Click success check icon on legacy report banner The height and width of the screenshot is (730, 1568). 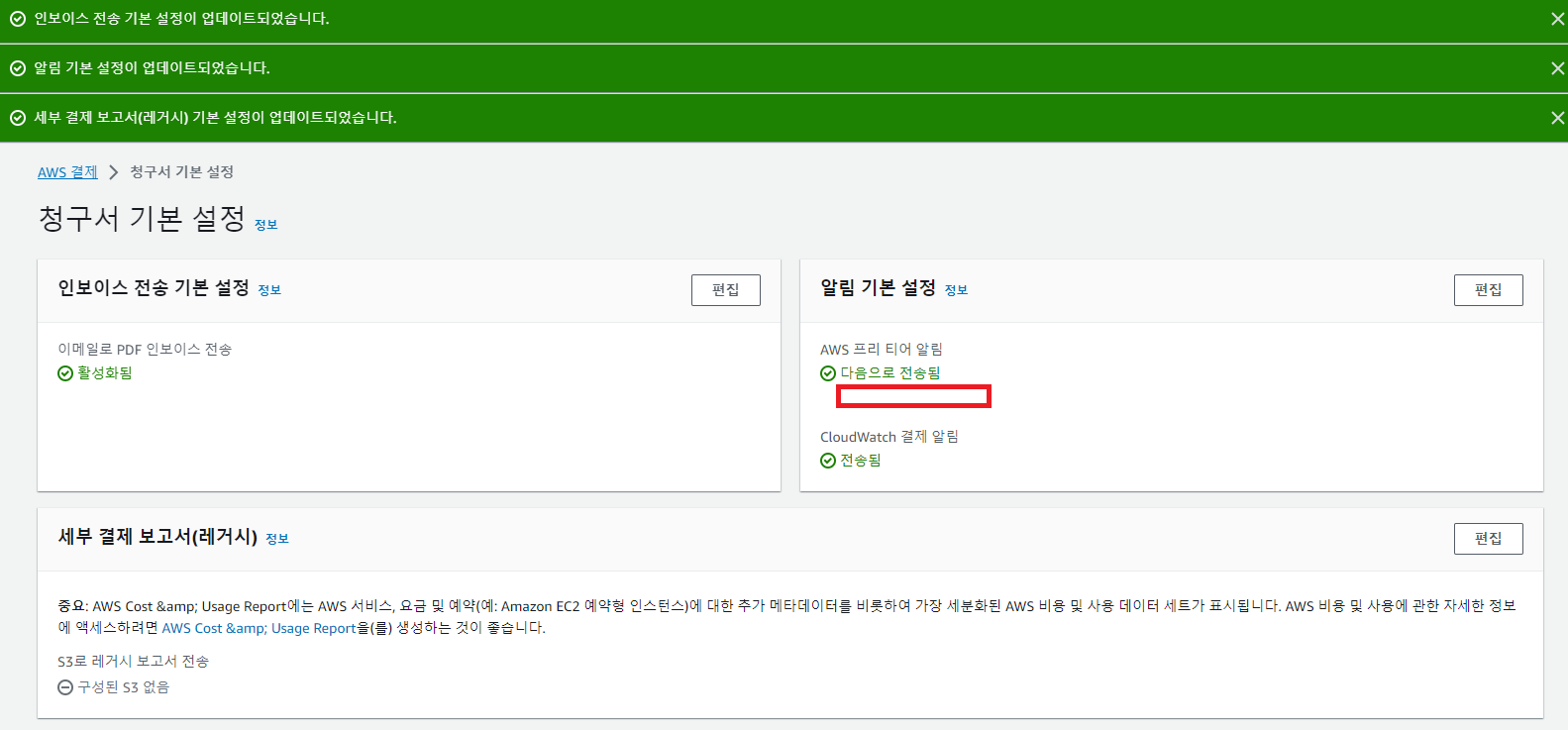[18, 118]
